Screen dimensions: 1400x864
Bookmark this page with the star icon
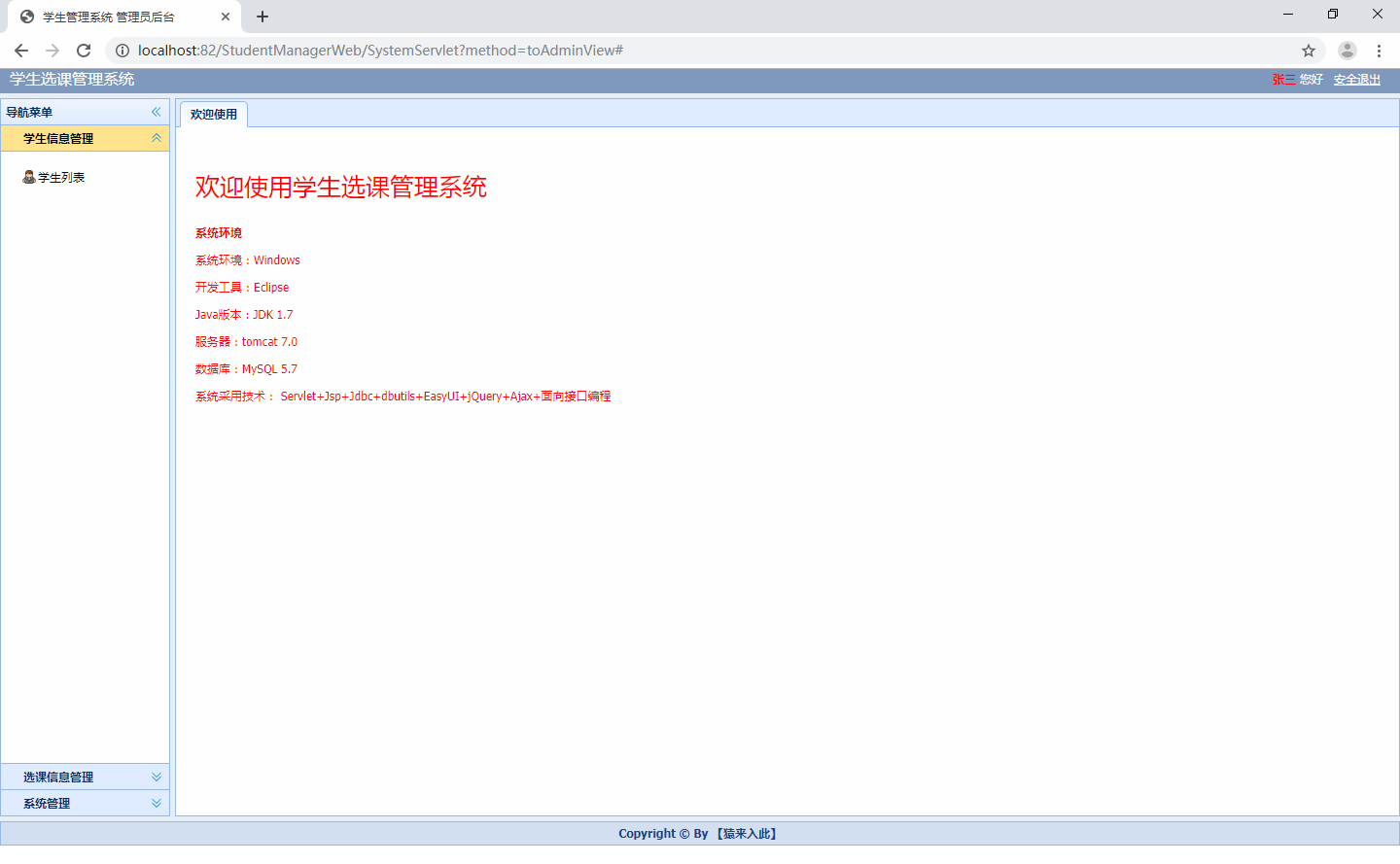pos(1309,51)
